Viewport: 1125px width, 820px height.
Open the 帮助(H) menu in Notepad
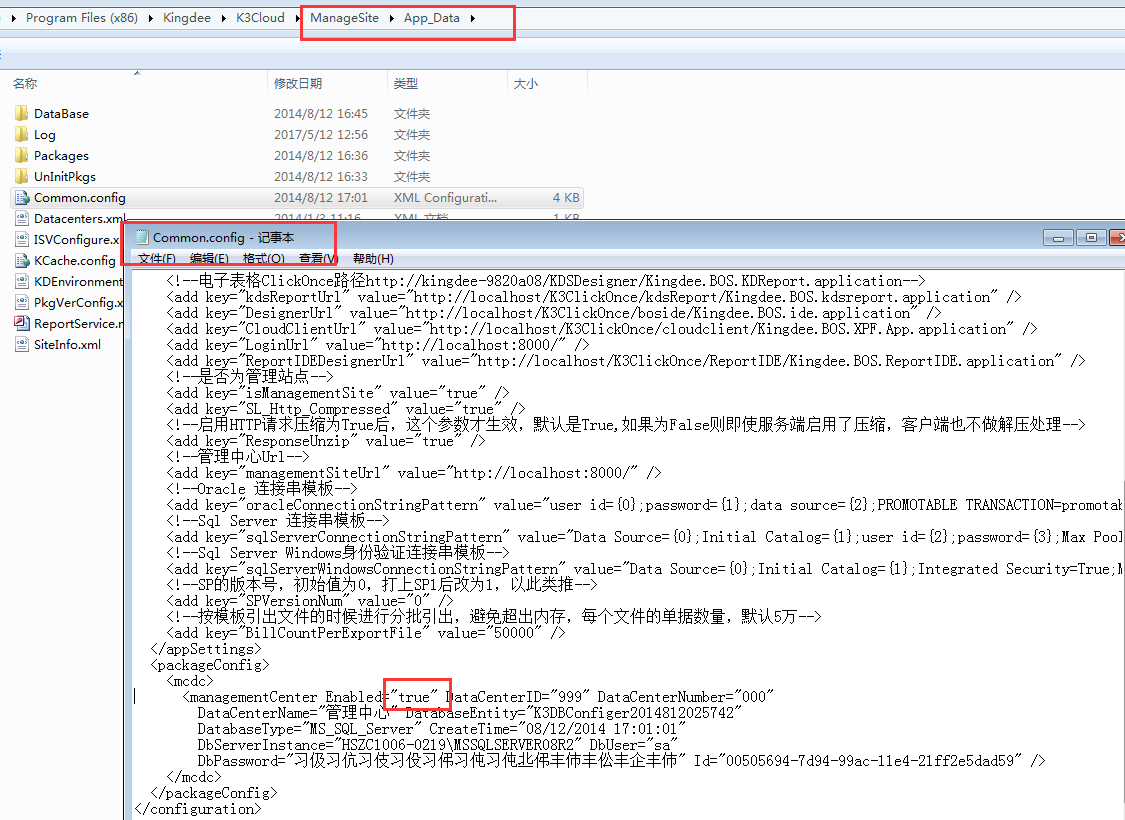[373, 258]
